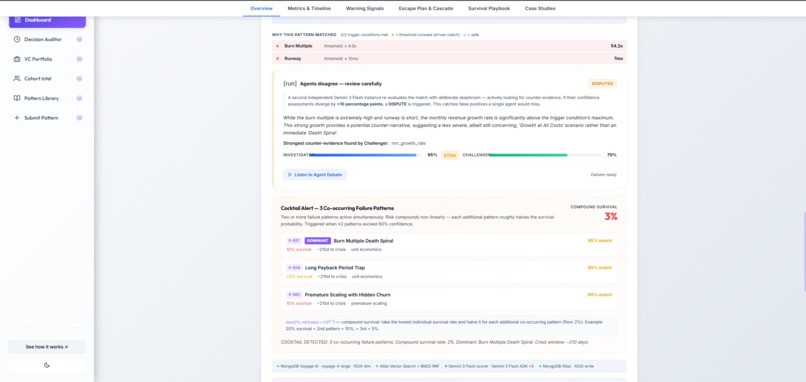This screenshot has width=806, height=382.
Task: Open the Submit Pattern page
Action: pyautogui.click(x=47, y=118)
